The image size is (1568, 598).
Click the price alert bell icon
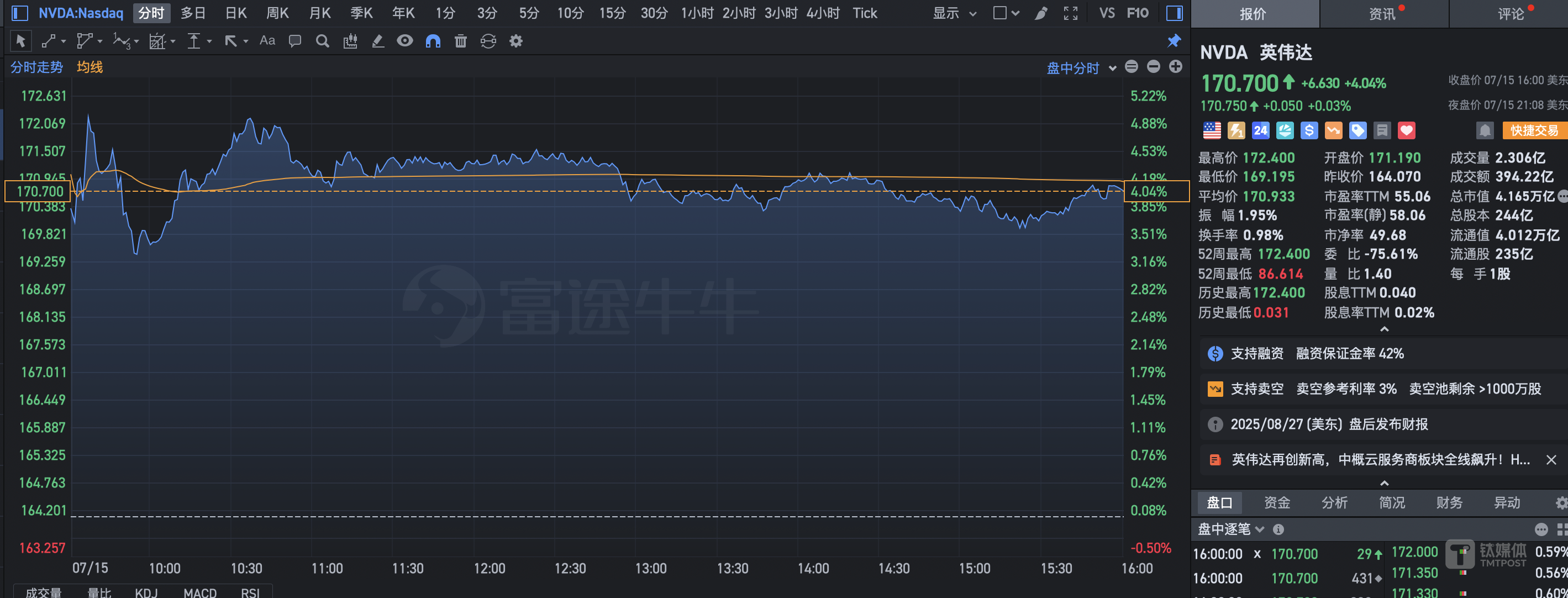click(x=1485, y=130)
